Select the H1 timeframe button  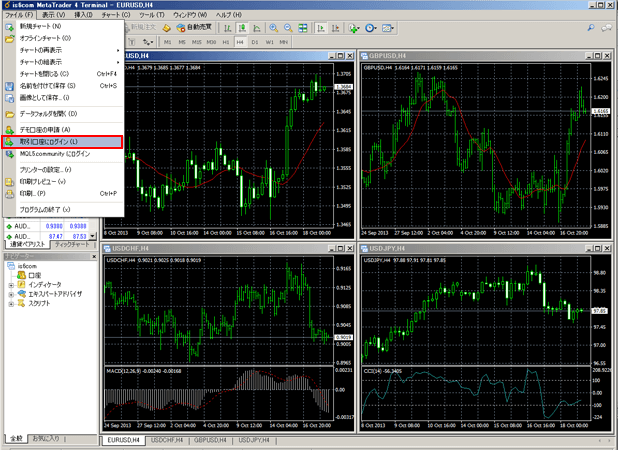coord(226,42)
